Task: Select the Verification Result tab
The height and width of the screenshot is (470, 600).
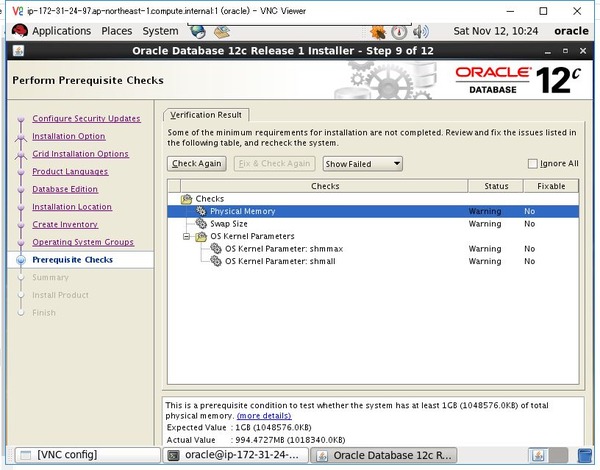Action: point(206,115)
